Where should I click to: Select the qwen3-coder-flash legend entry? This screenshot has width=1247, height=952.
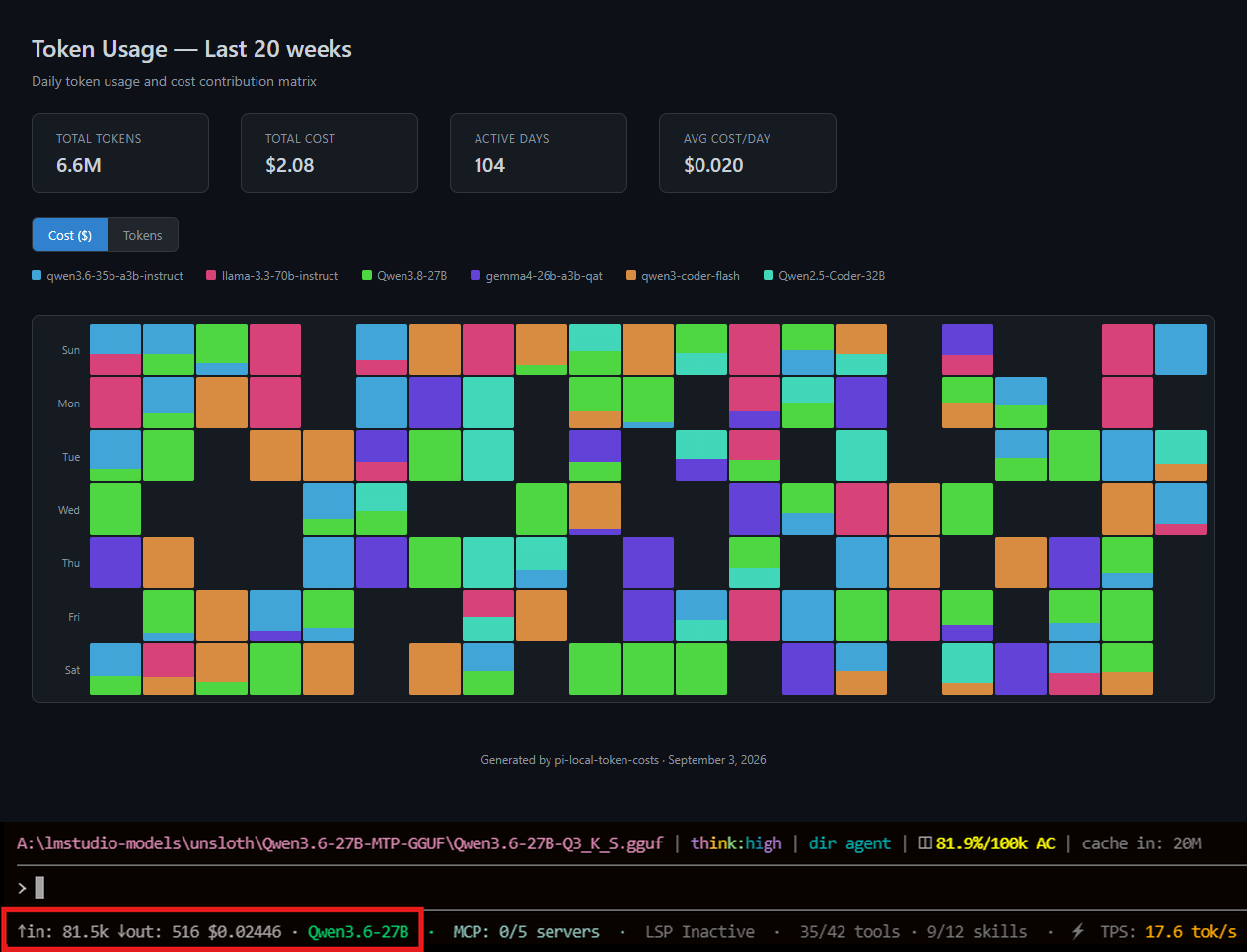click(x=683, y=276)
